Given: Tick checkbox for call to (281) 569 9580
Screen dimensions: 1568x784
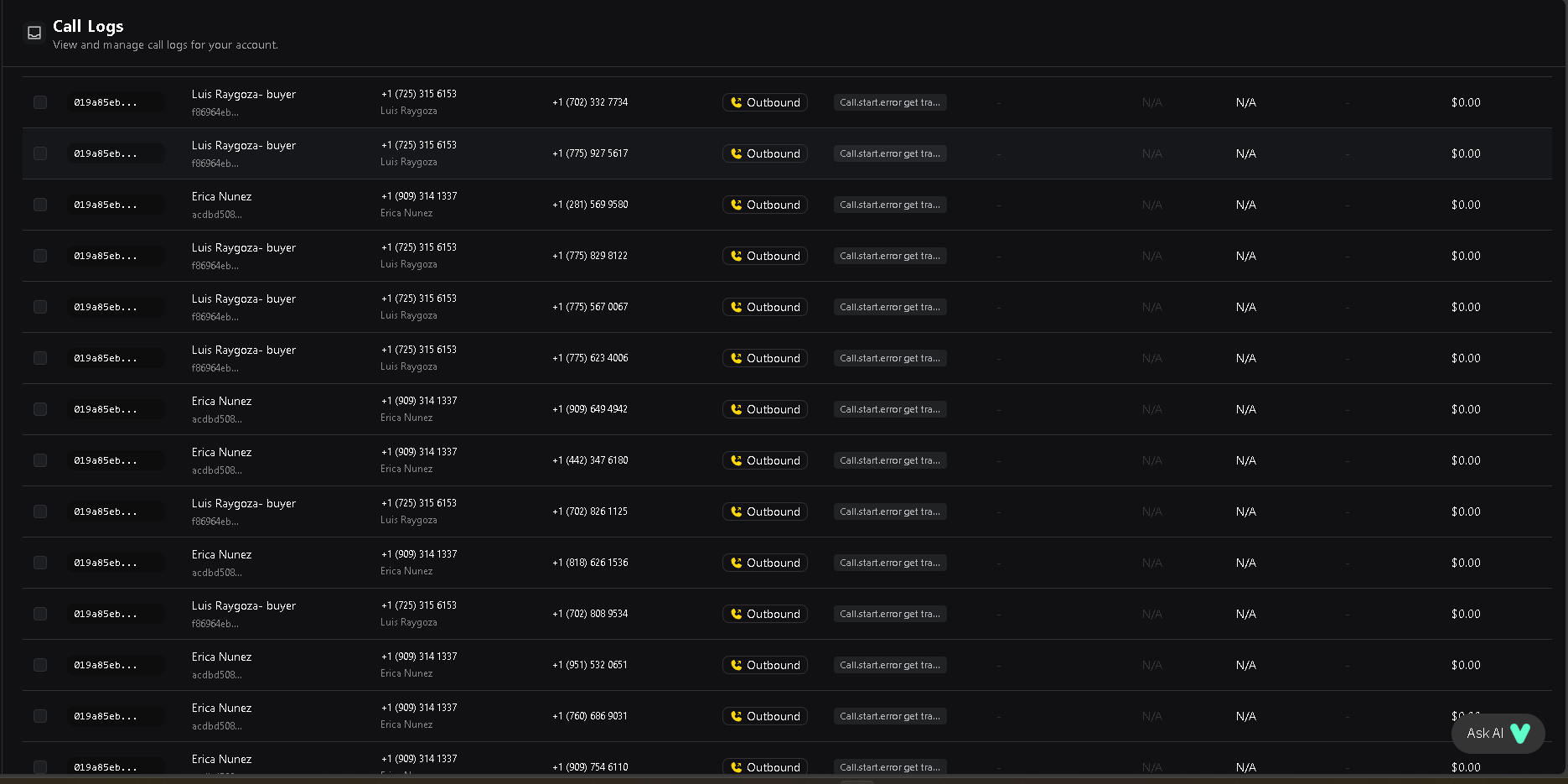Looking at the screenshot, I should [40, 205].
